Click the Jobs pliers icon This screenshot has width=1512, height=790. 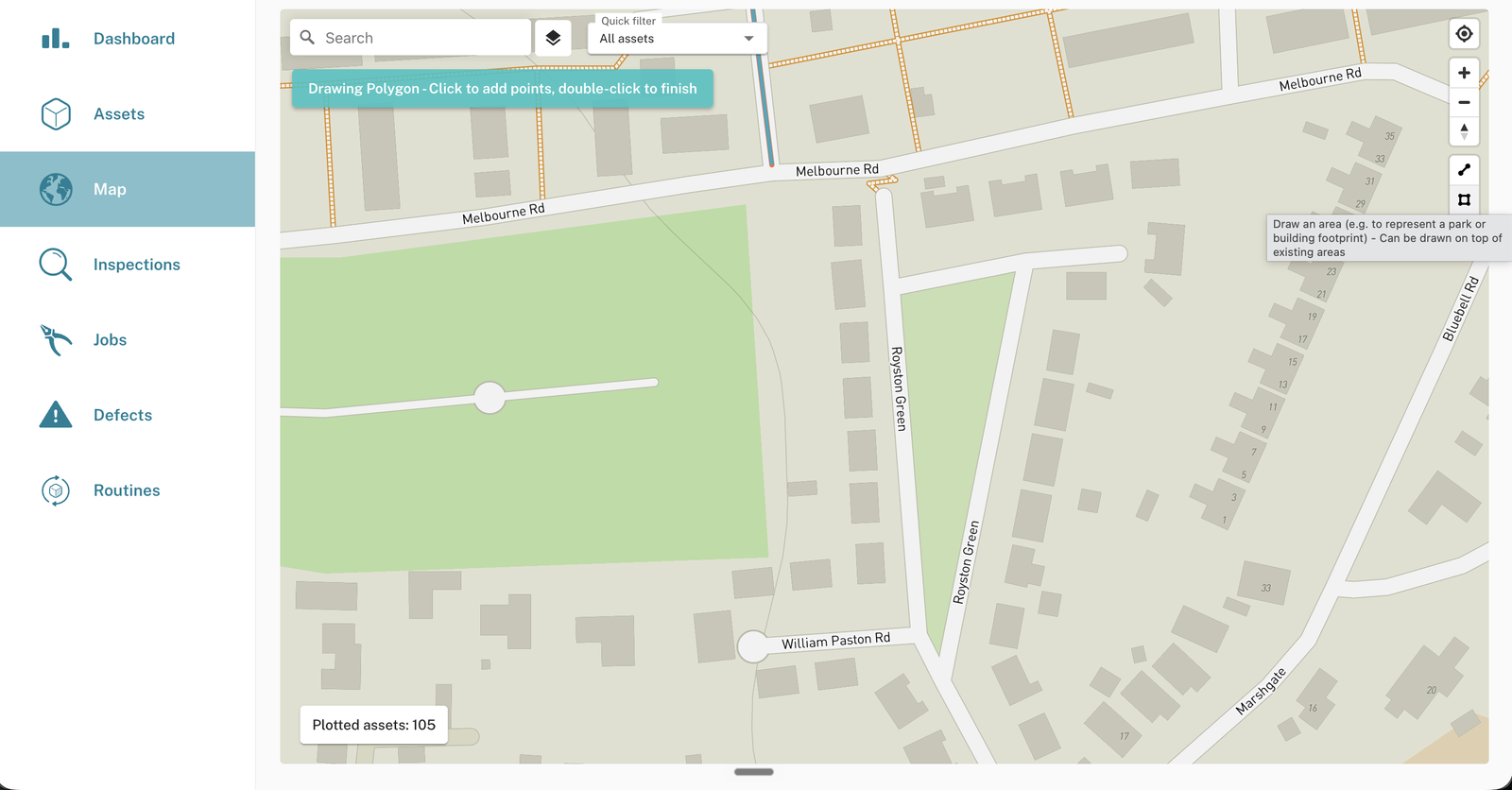[x=56, y=340]
